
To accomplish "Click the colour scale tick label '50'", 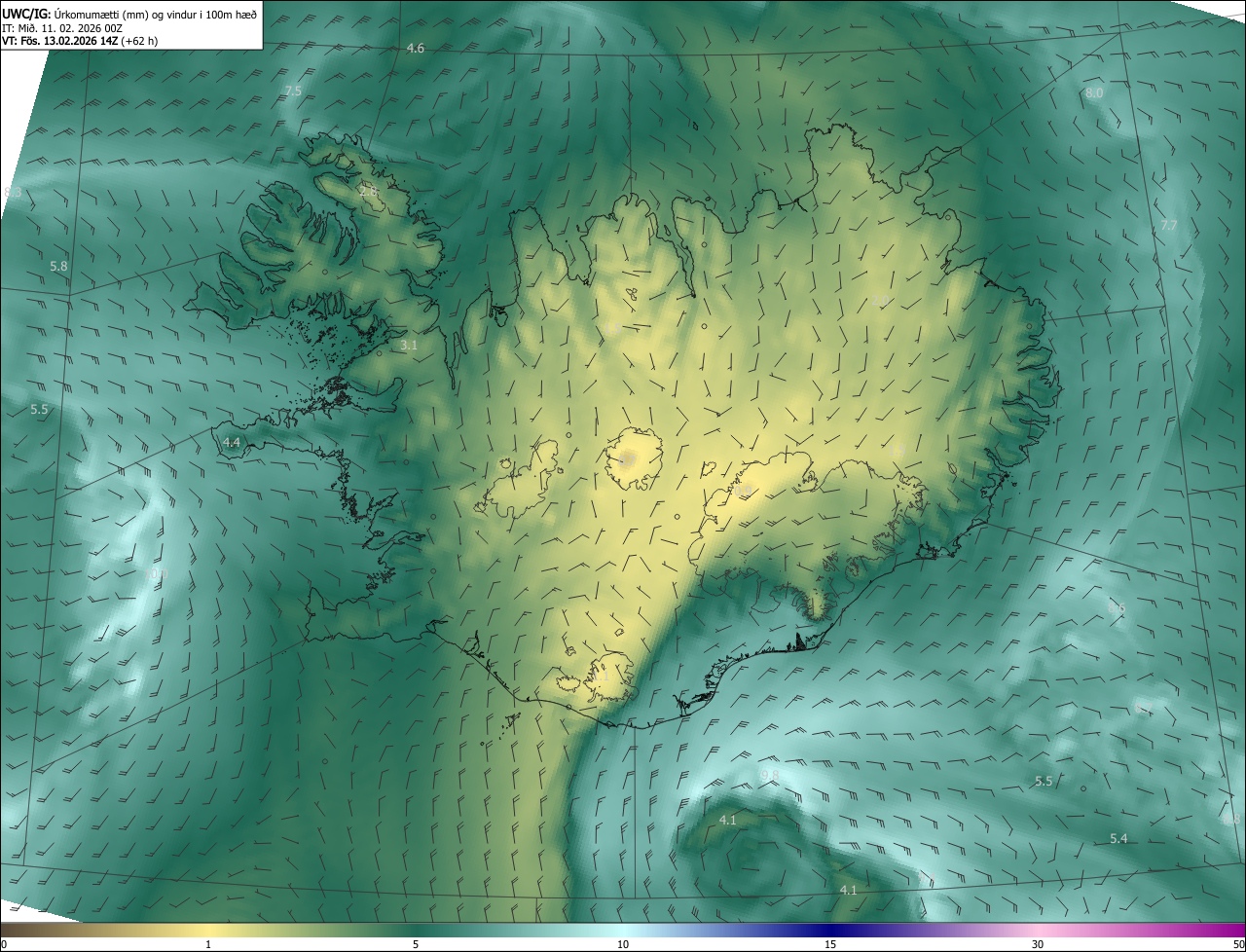I will pos(1238,944).
